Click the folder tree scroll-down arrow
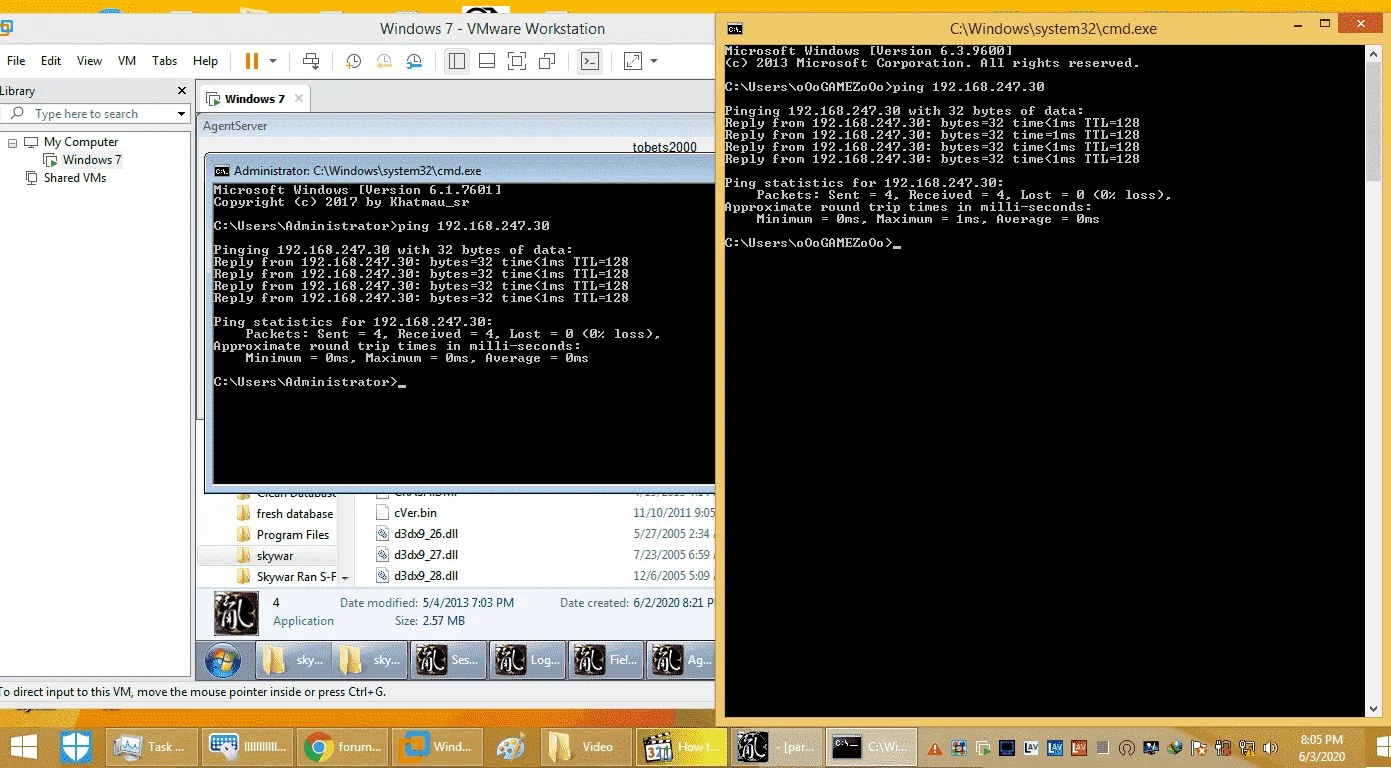This screenshot has width=1391, height=768. [346, 578]
